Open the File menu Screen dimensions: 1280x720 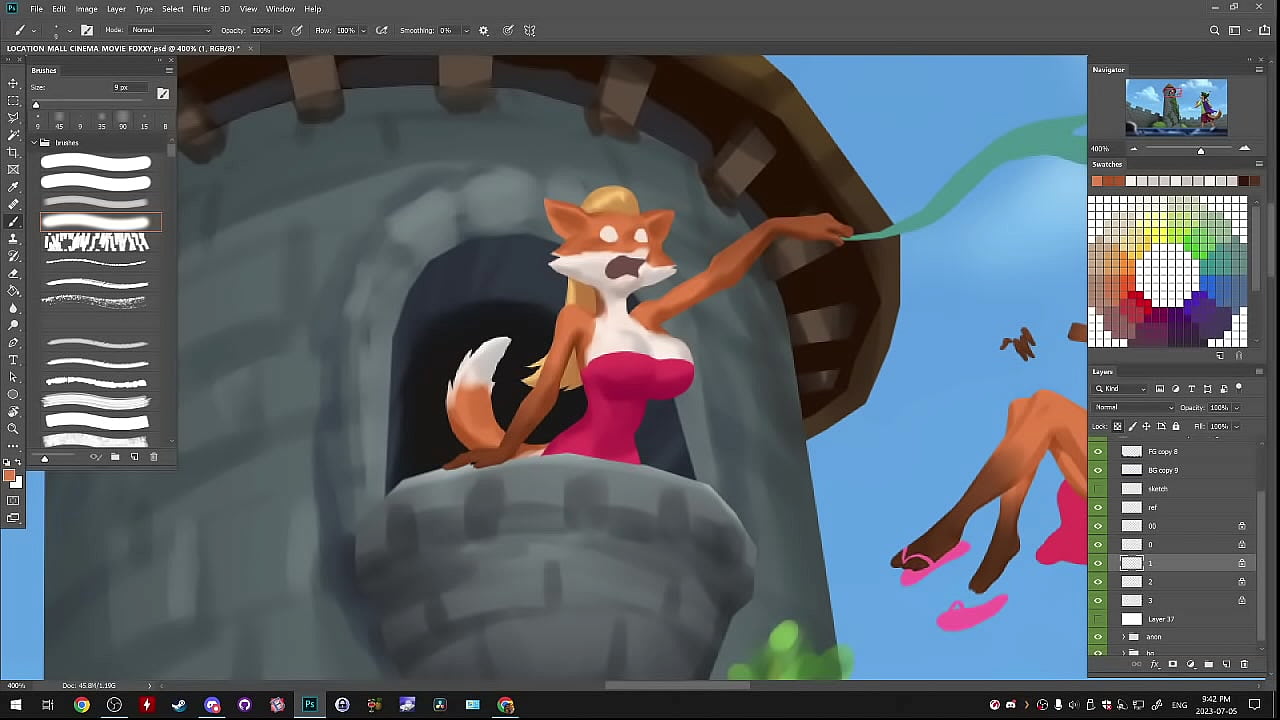(x=36, y=9)
